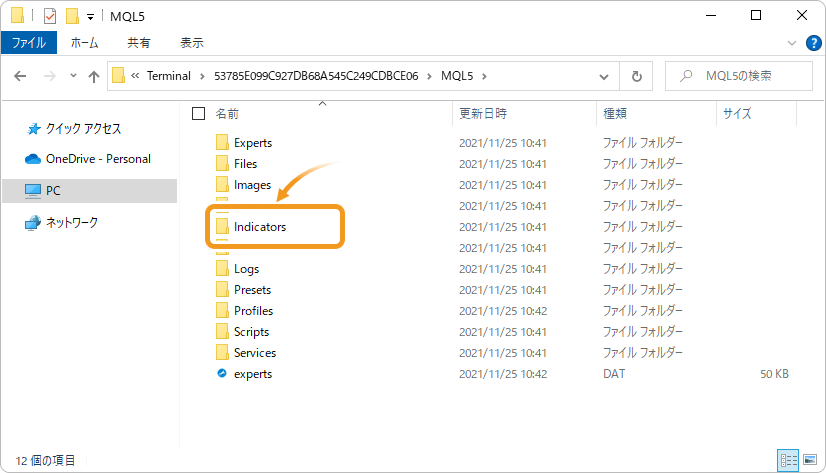This screenshot has width=826, height=473.
Task: Expand the chevron after MQL5 breadcrumb
Action: [484, 76]
